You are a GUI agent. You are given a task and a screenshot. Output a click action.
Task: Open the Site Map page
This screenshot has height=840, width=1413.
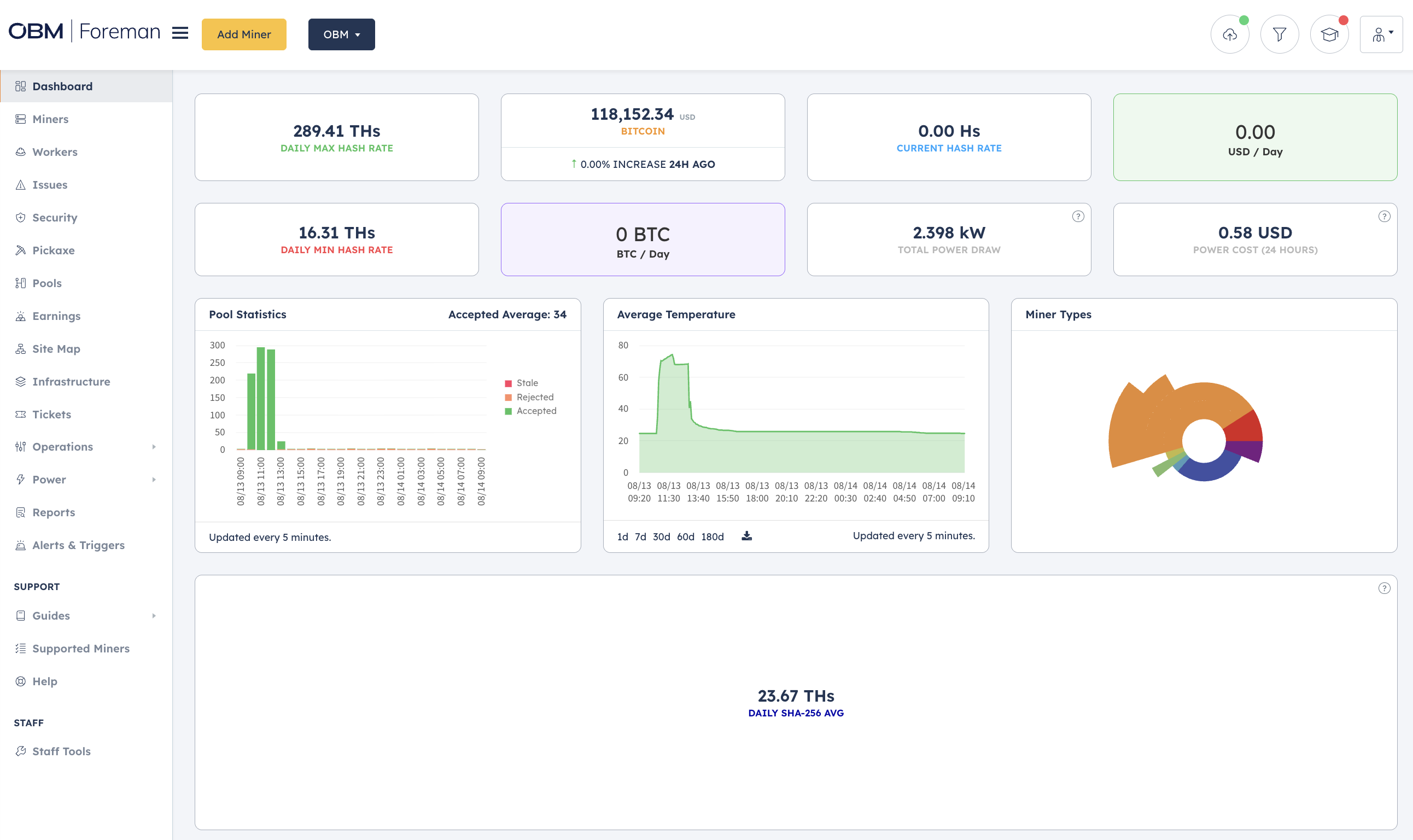[86, 349]
